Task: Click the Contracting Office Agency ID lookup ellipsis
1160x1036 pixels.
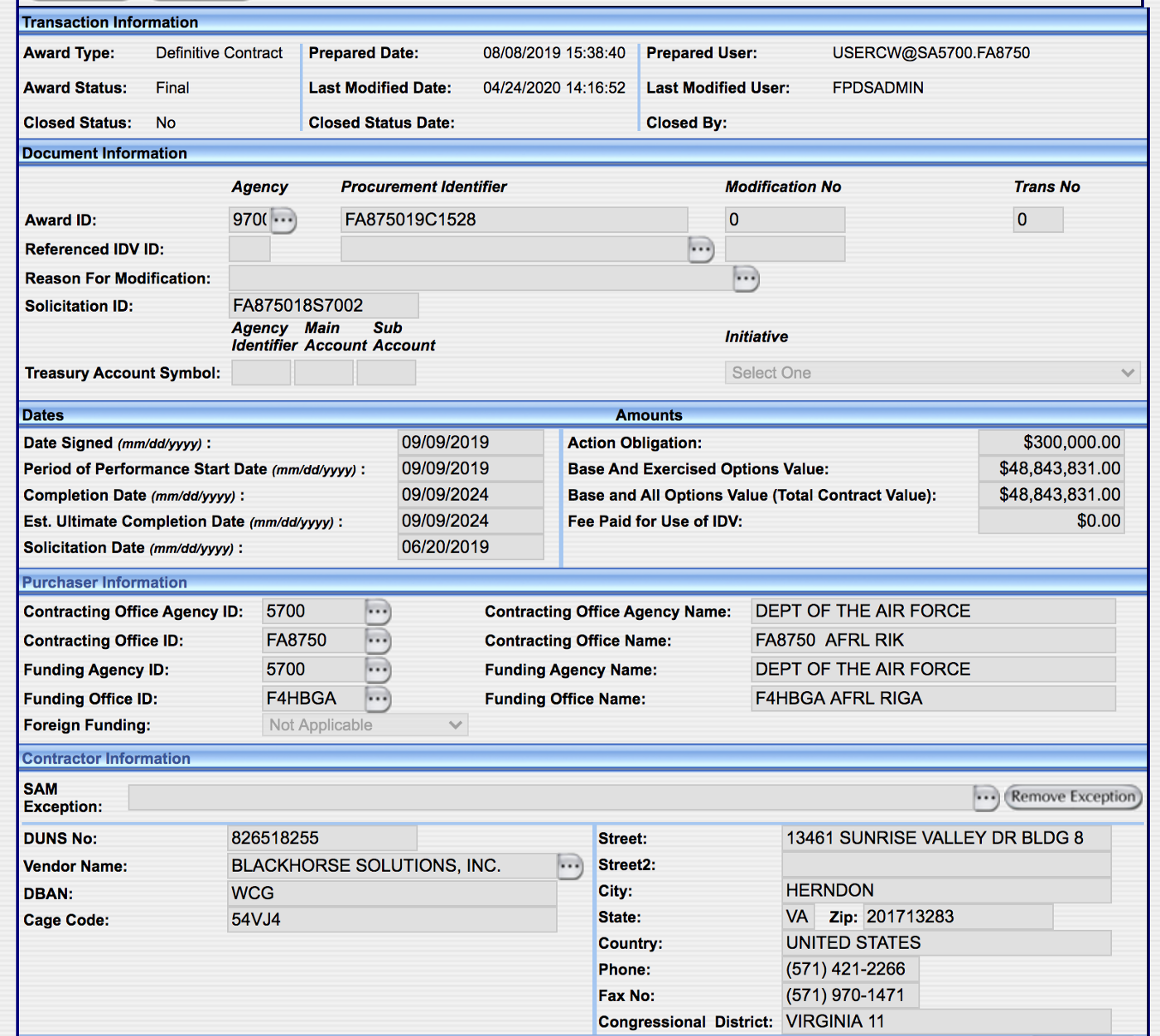Action: (378, 612)
